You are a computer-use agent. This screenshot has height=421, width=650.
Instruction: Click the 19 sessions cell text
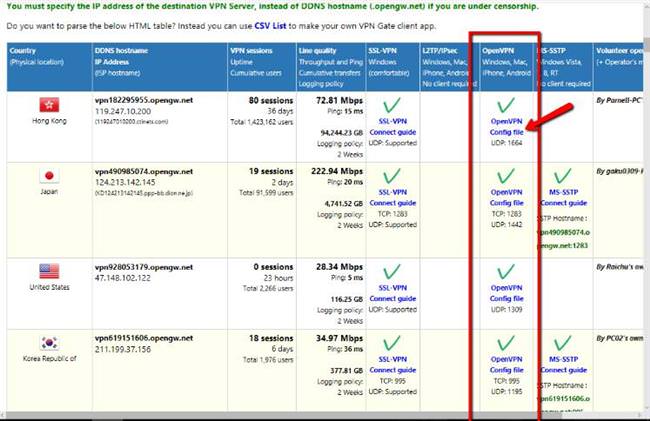[x=271, y=171]
